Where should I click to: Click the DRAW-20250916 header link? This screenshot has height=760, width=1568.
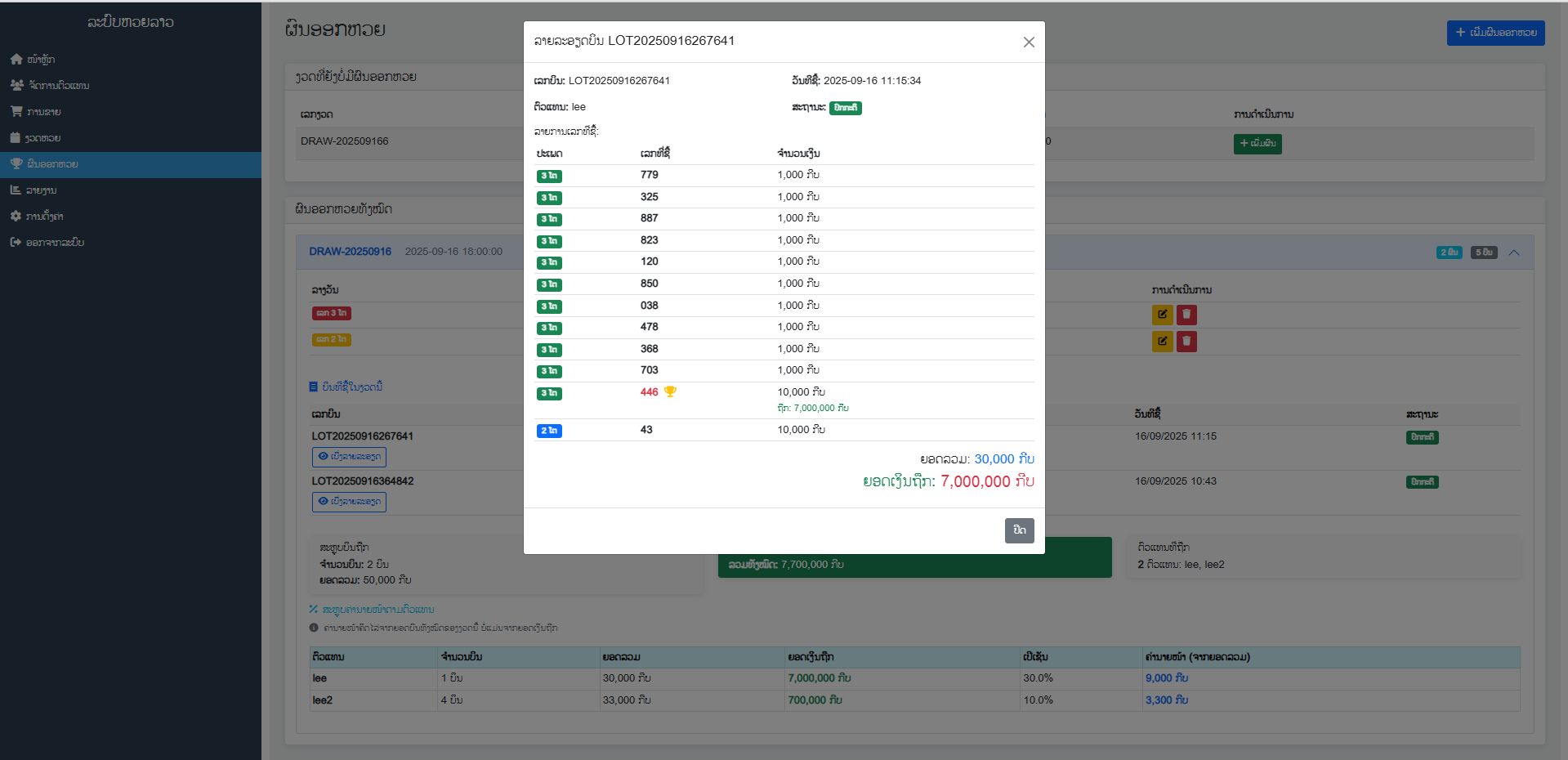[350, 252]
